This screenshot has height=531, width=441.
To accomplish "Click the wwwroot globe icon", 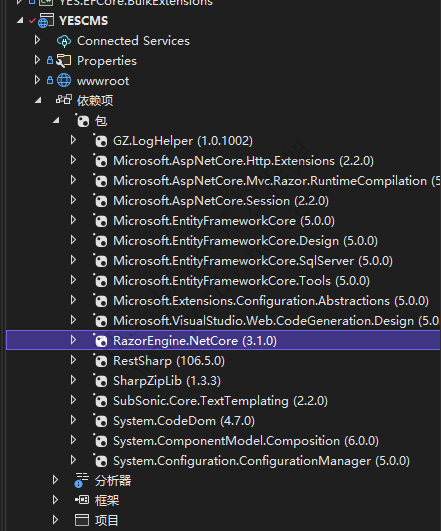I will [64, 81].
